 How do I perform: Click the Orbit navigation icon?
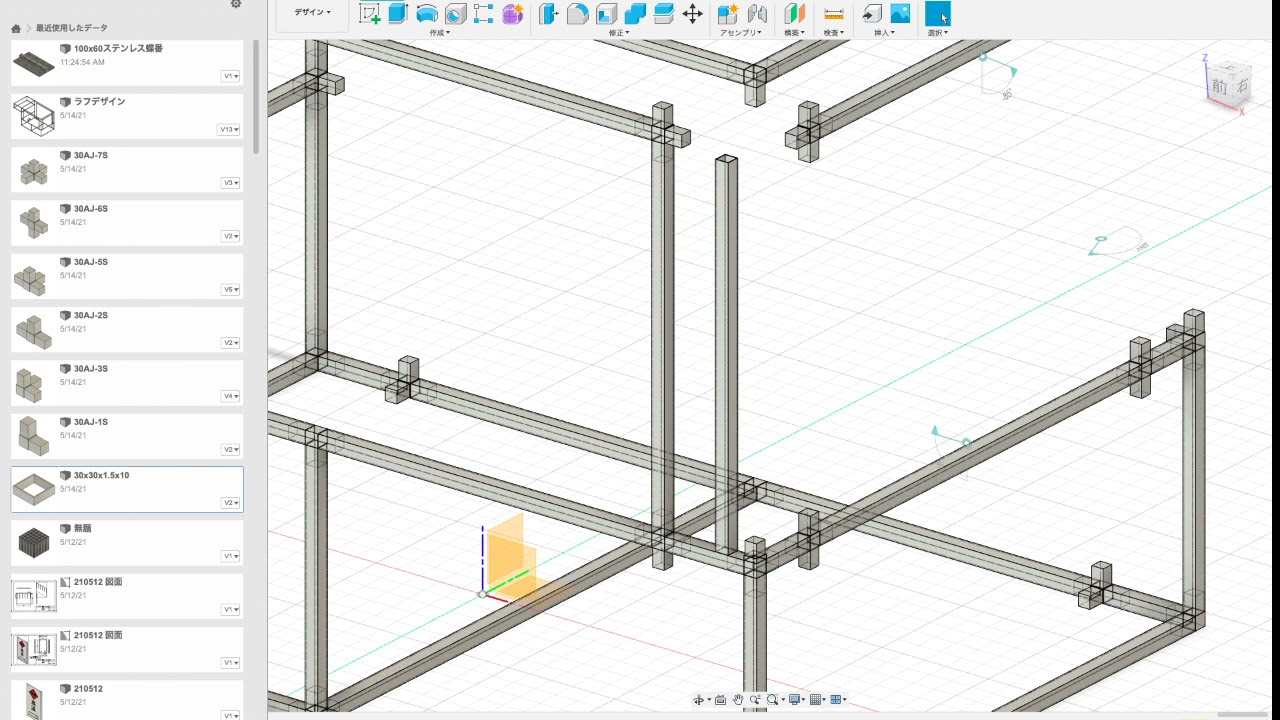point(699,700)
